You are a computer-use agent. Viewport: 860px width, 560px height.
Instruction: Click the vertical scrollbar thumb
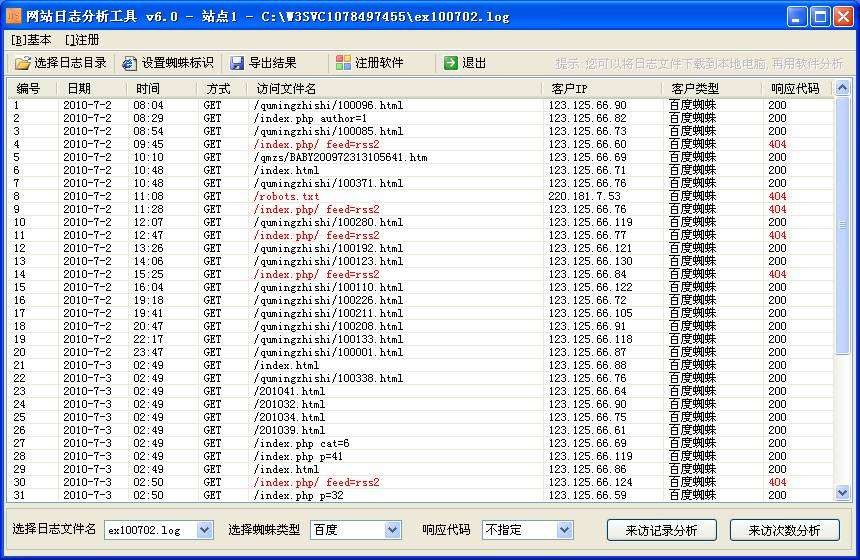[x=842, y=225]
